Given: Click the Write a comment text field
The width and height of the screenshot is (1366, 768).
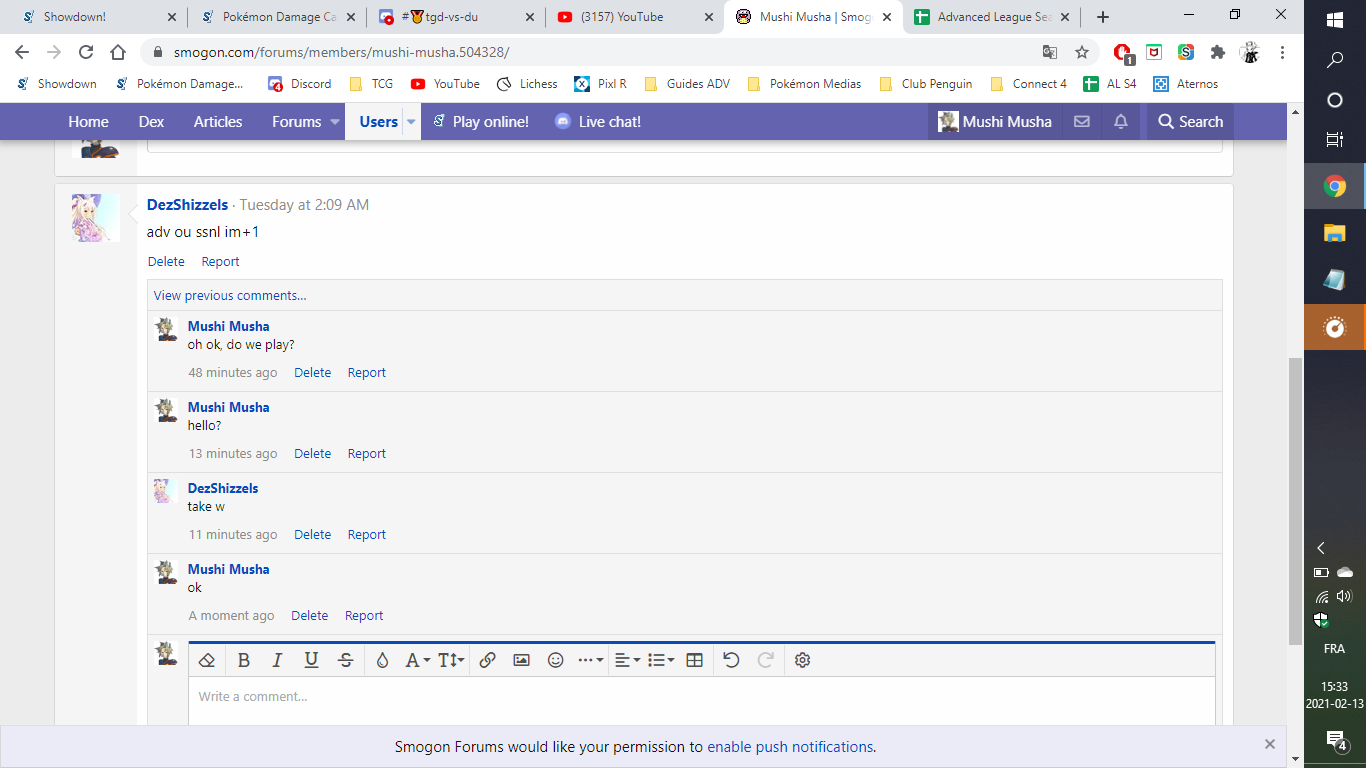Looking at the screenshot, I should click(x=700, y=697).
